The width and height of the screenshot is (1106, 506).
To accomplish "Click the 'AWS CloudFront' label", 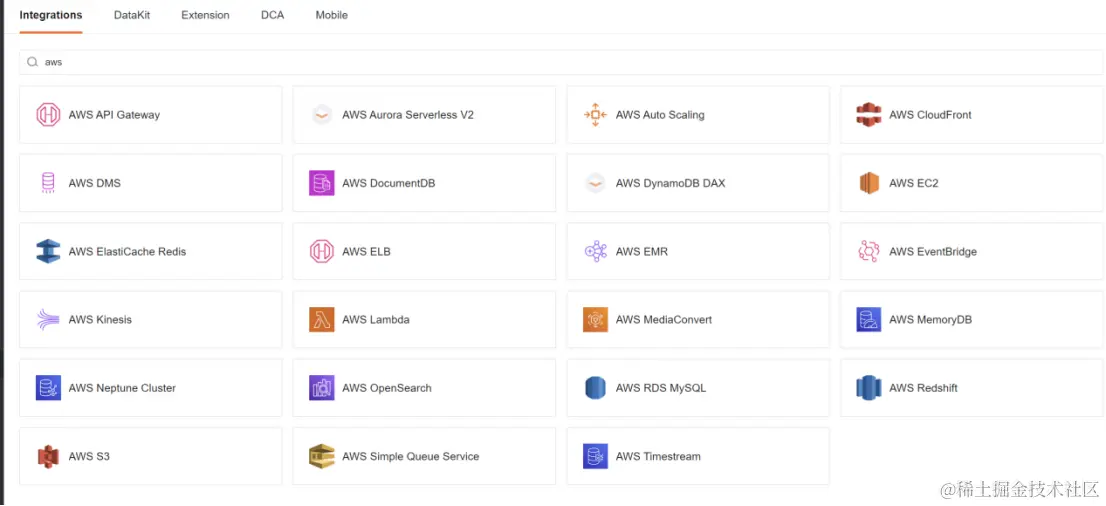I will pyautogui.click(x=930, y=115).
